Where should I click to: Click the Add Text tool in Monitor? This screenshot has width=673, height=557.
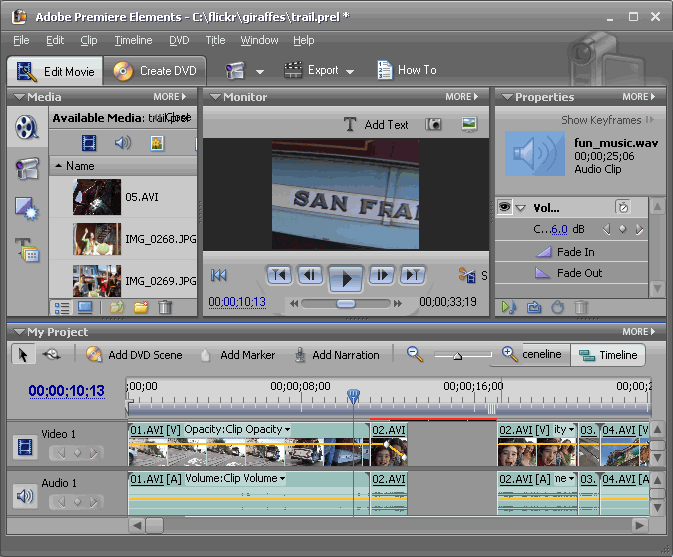coord(376,125)
